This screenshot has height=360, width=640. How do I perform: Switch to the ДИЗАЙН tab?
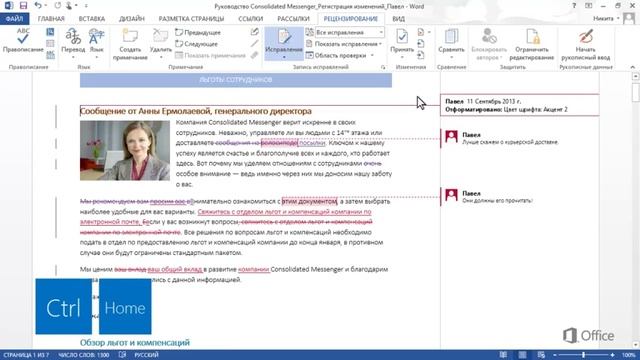tap(131, 19)
